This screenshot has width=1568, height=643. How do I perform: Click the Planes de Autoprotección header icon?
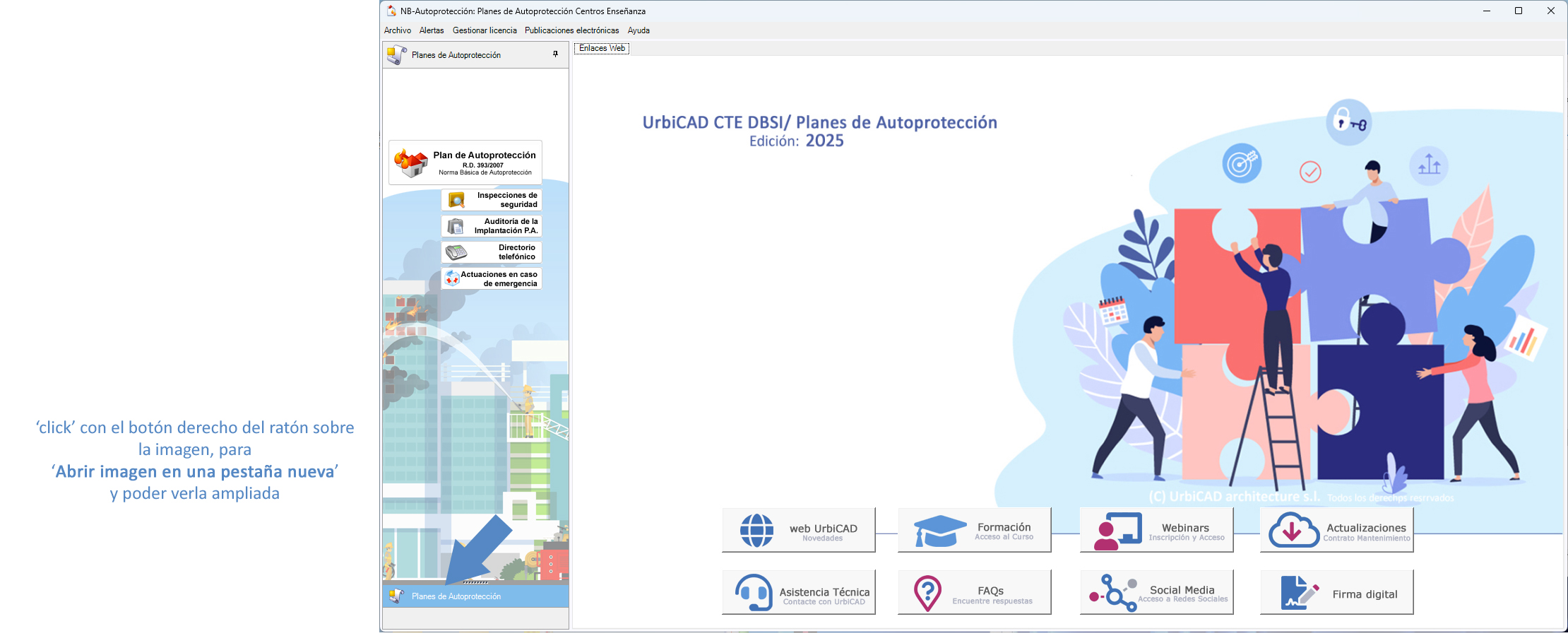pyautogui.click(x=397, y=54)
